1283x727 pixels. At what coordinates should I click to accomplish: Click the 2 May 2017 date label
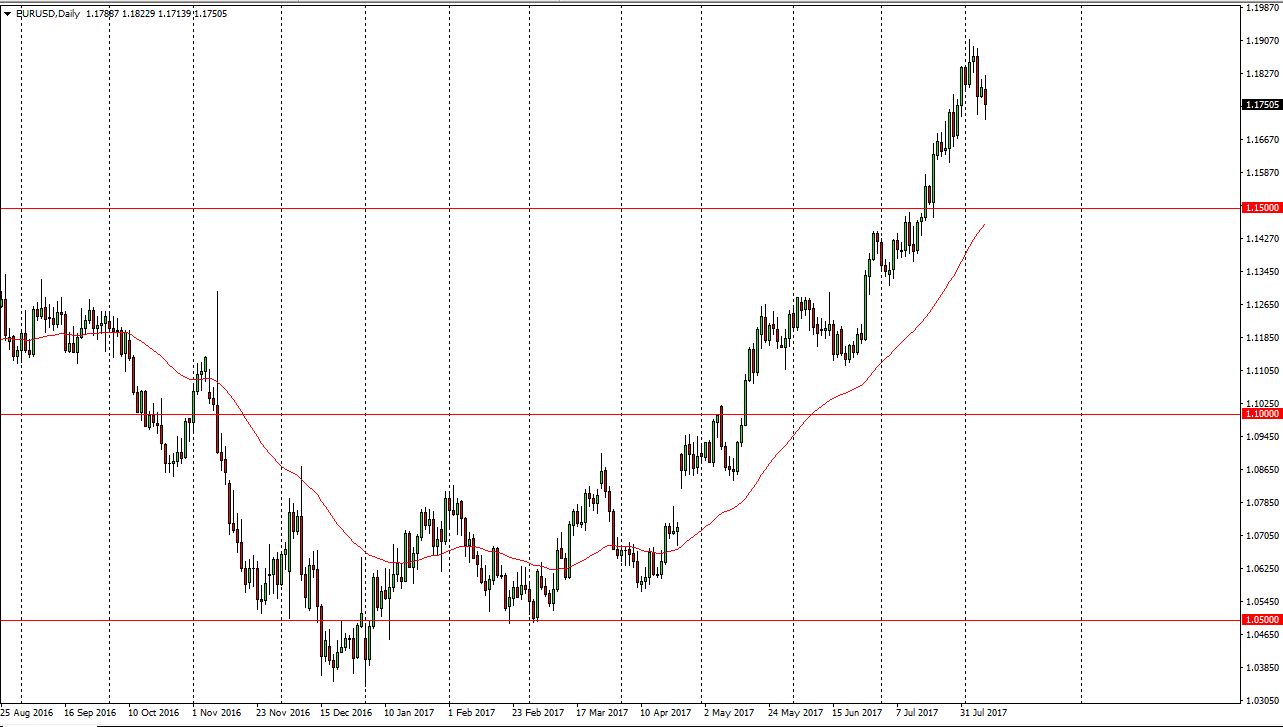click(x=728, y=714)
